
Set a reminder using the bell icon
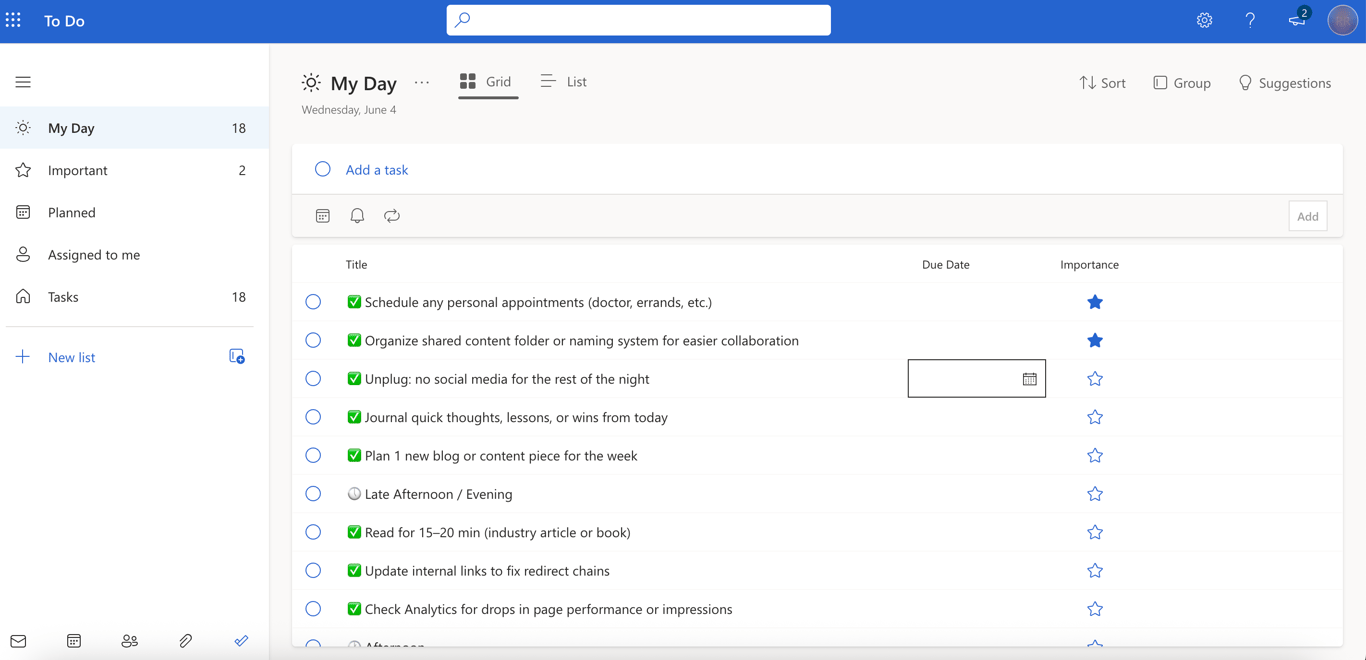click(x=357, y=215)
